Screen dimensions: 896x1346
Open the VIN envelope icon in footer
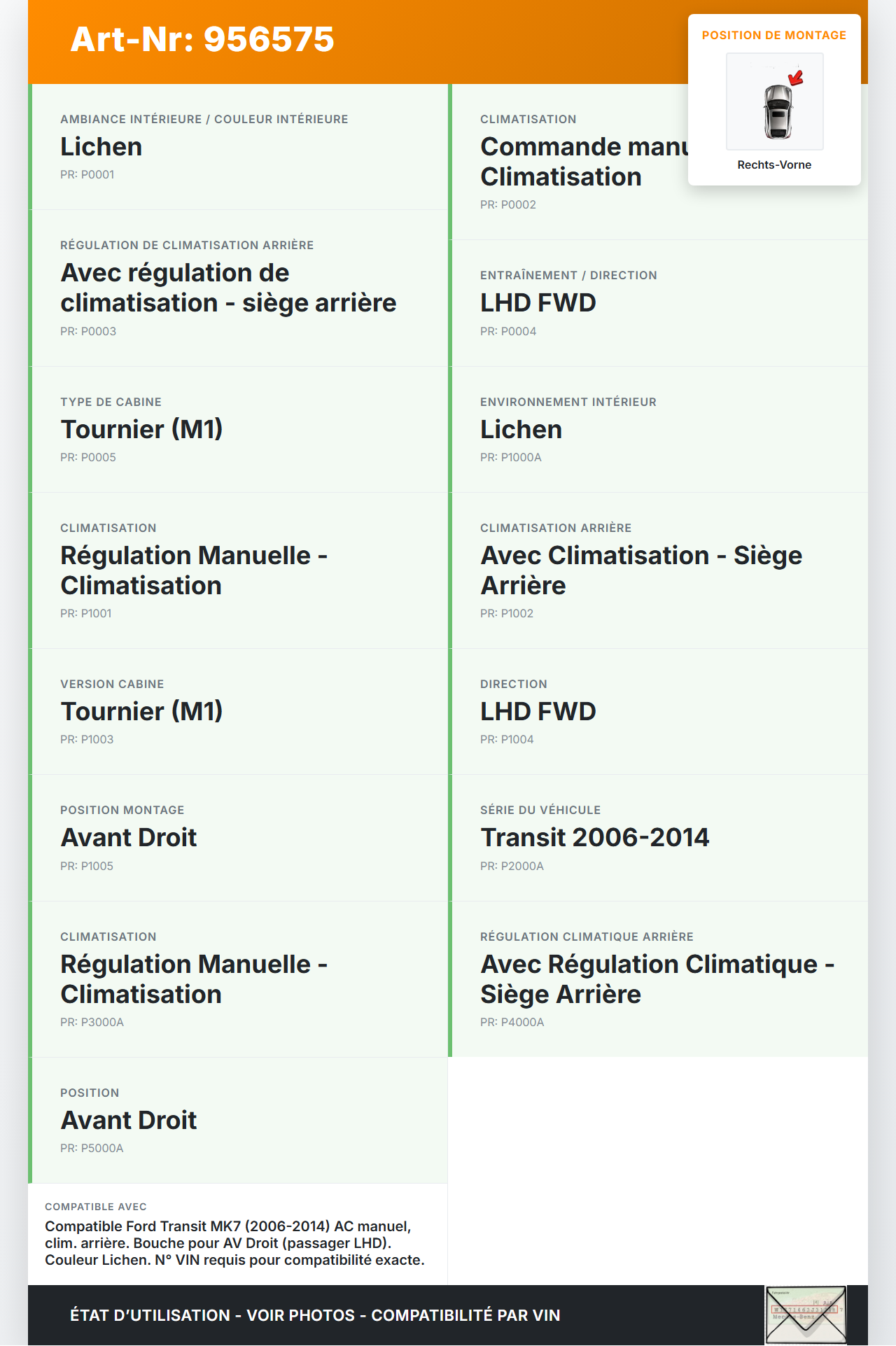tap(806, 1315)
